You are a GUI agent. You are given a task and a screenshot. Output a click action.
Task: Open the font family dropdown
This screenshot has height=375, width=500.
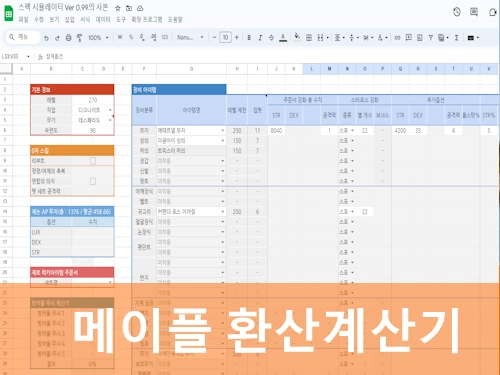click(190, 38)
